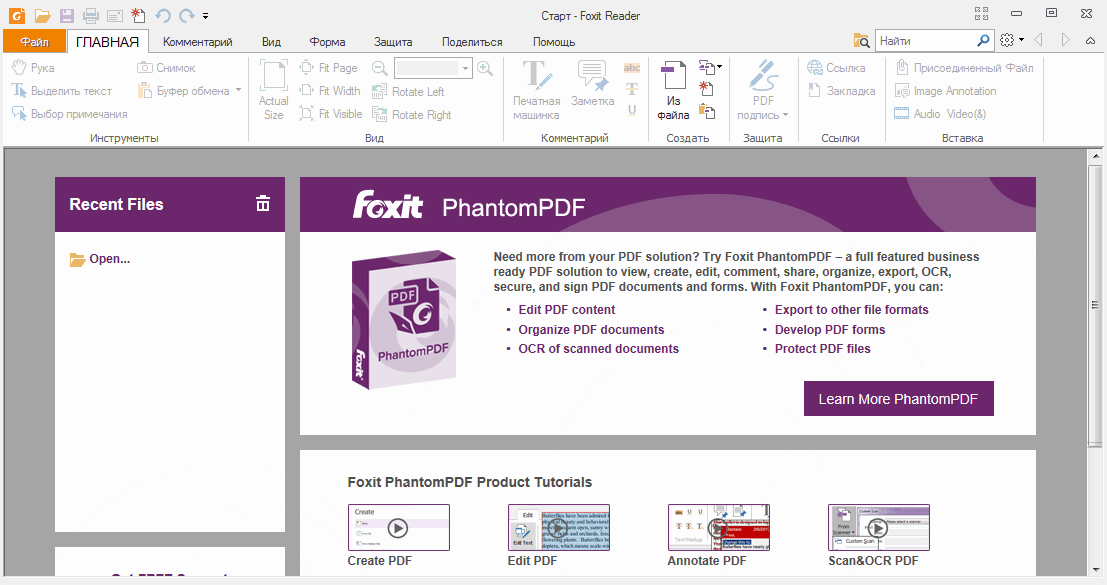Clear recent files with trash icon
Image resolution: width=1107 pixels, height=585 pixels.
[x=263, y=204]
